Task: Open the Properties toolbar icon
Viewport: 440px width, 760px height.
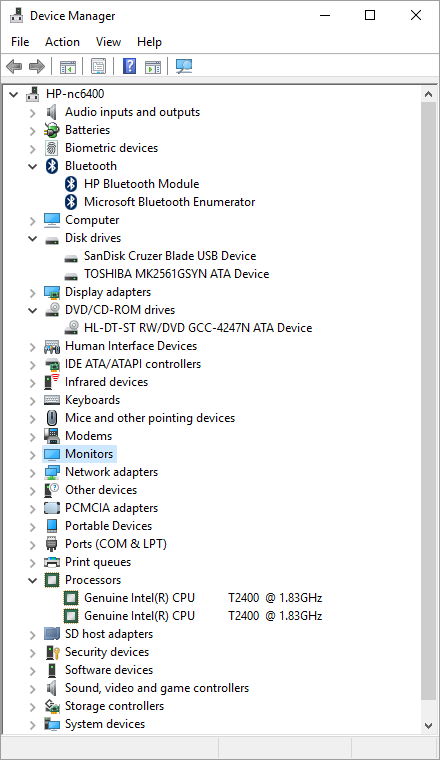Action: pyautogui.click(x=98, y=66)
